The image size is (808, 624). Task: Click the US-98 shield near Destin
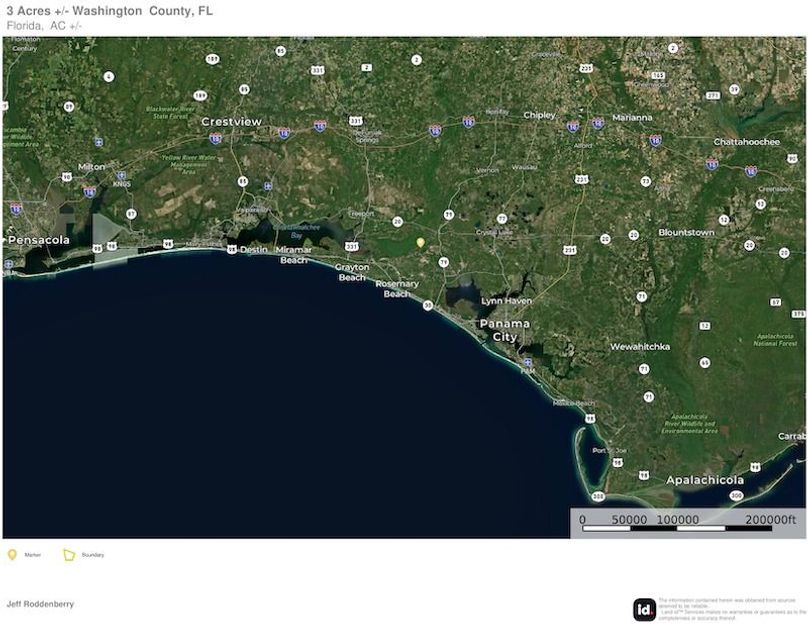(232, 248)
